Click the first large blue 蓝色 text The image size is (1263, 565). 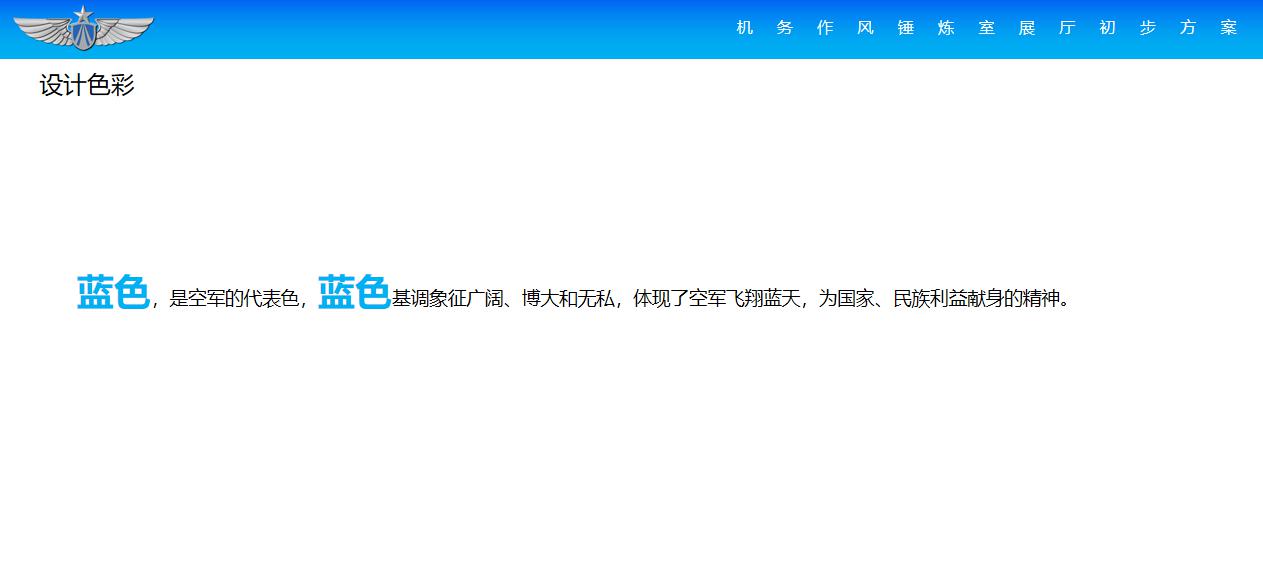pos(113,293)
